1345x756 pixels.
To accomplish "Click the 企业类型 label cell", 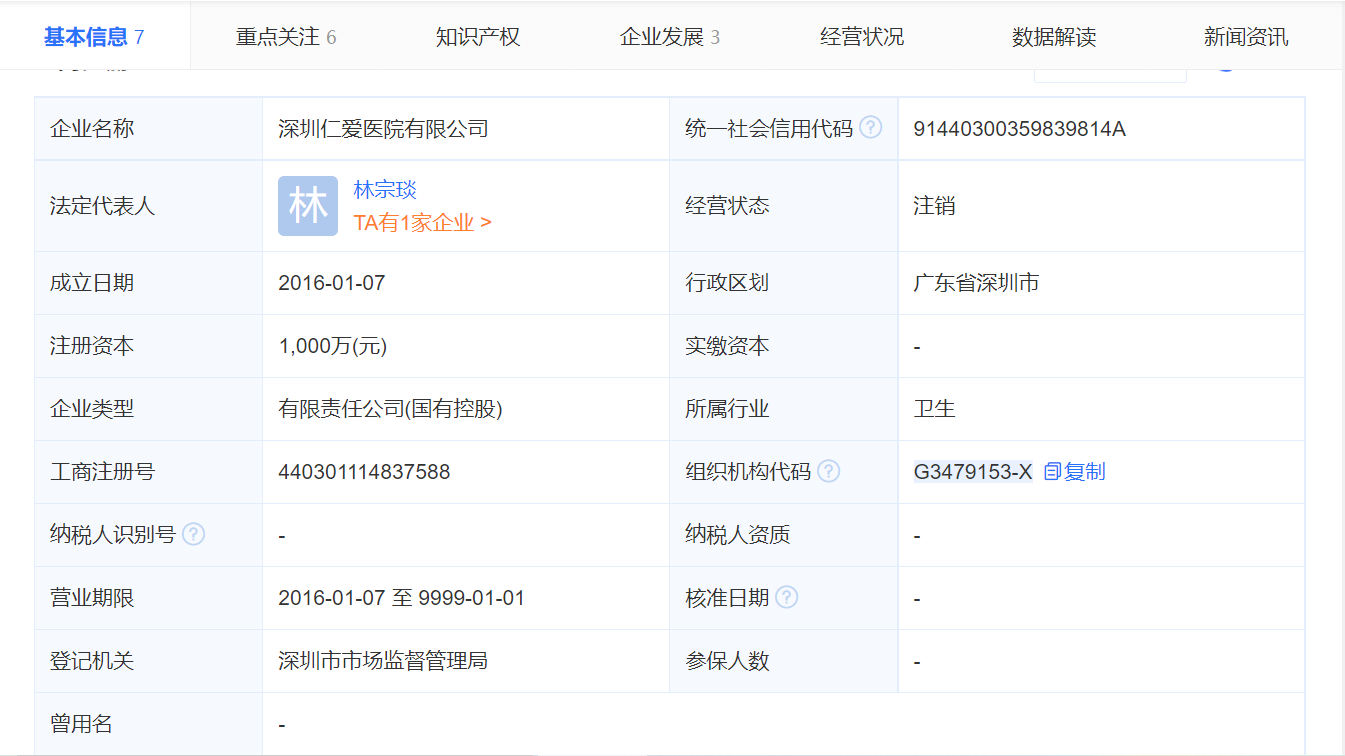I will point(149,408).
